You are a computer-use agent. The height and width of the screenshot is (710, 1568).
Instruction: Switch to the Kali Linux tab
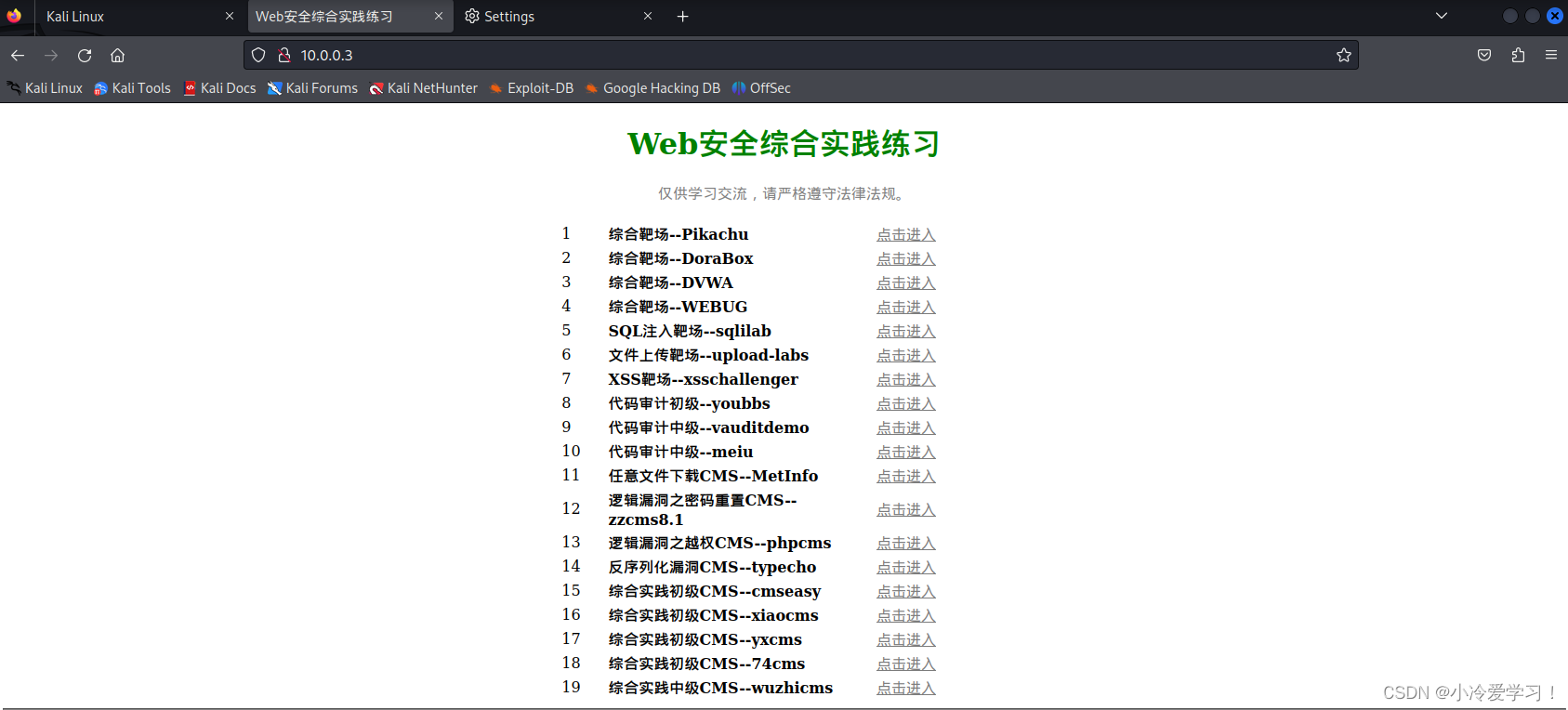tap(139, 16)
